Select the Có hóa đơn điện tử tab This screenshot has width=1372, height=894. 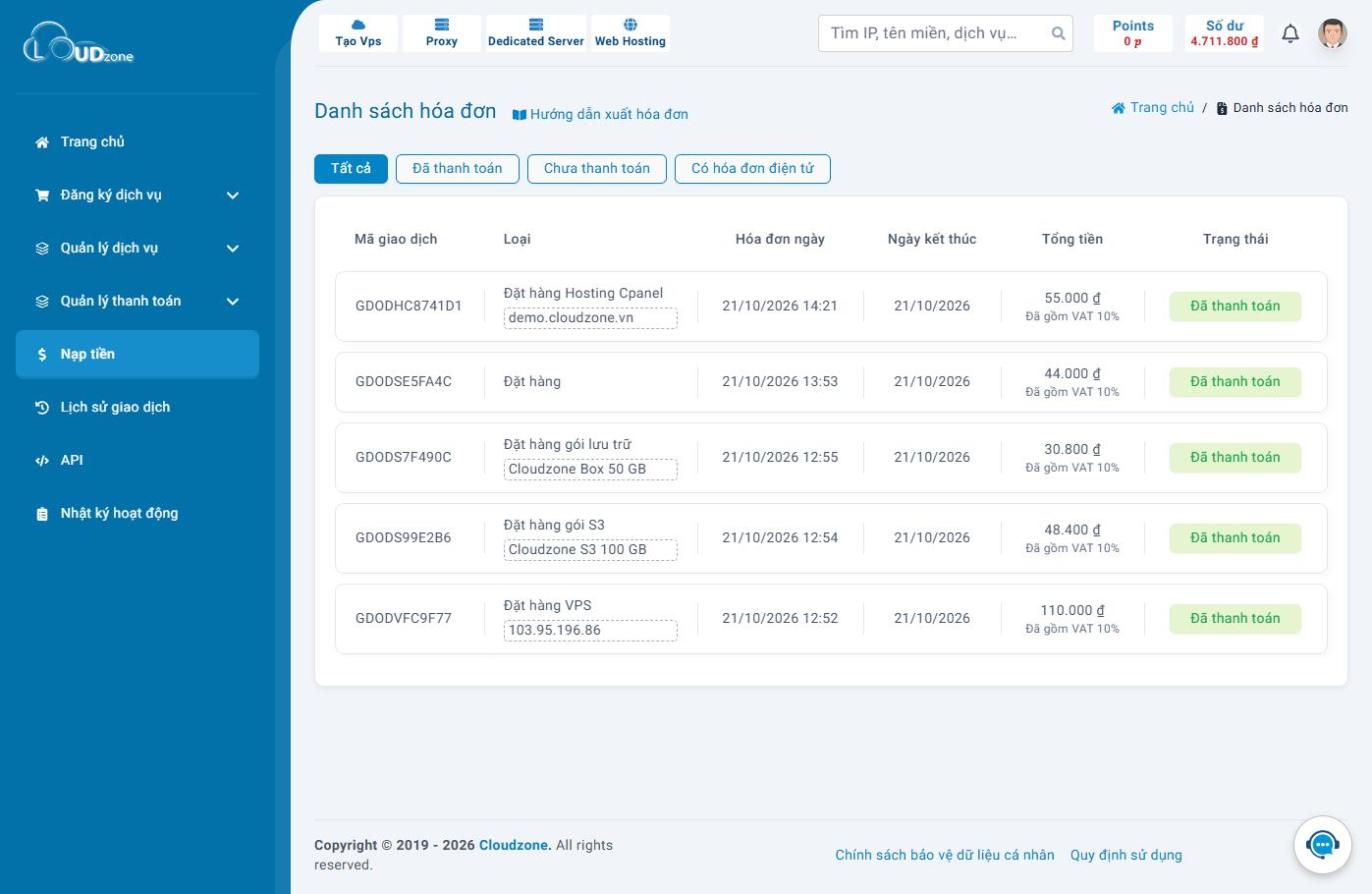tap(753, 168)
